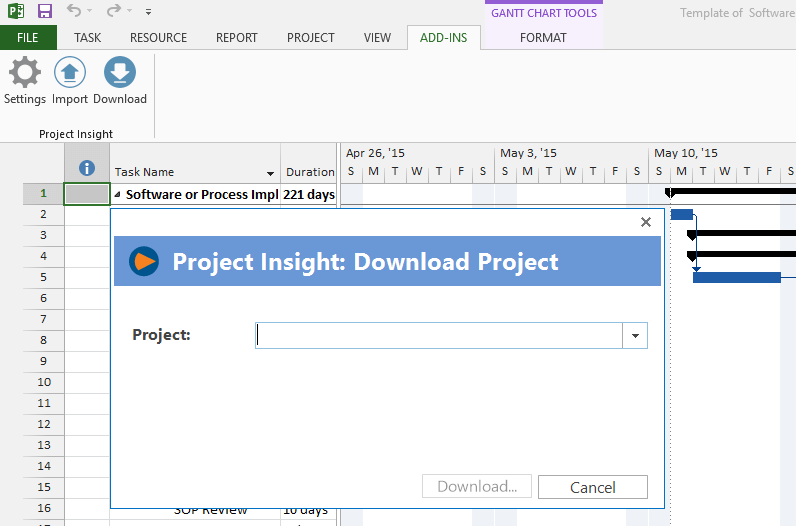The height and width of the screenshot is (526, 796).
Task: Click the Download icon in ribbon
Action: pos(120,73)
